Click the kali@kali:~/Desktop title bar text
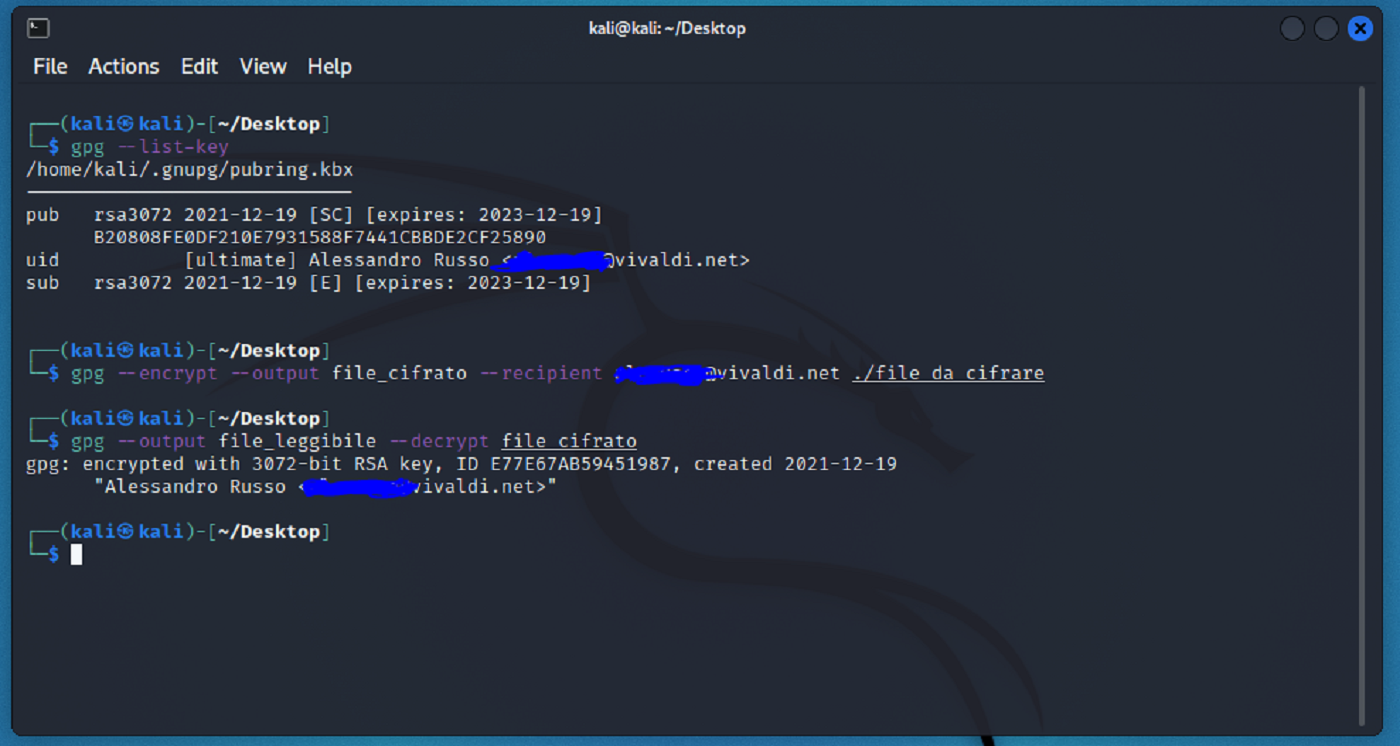 668,28
